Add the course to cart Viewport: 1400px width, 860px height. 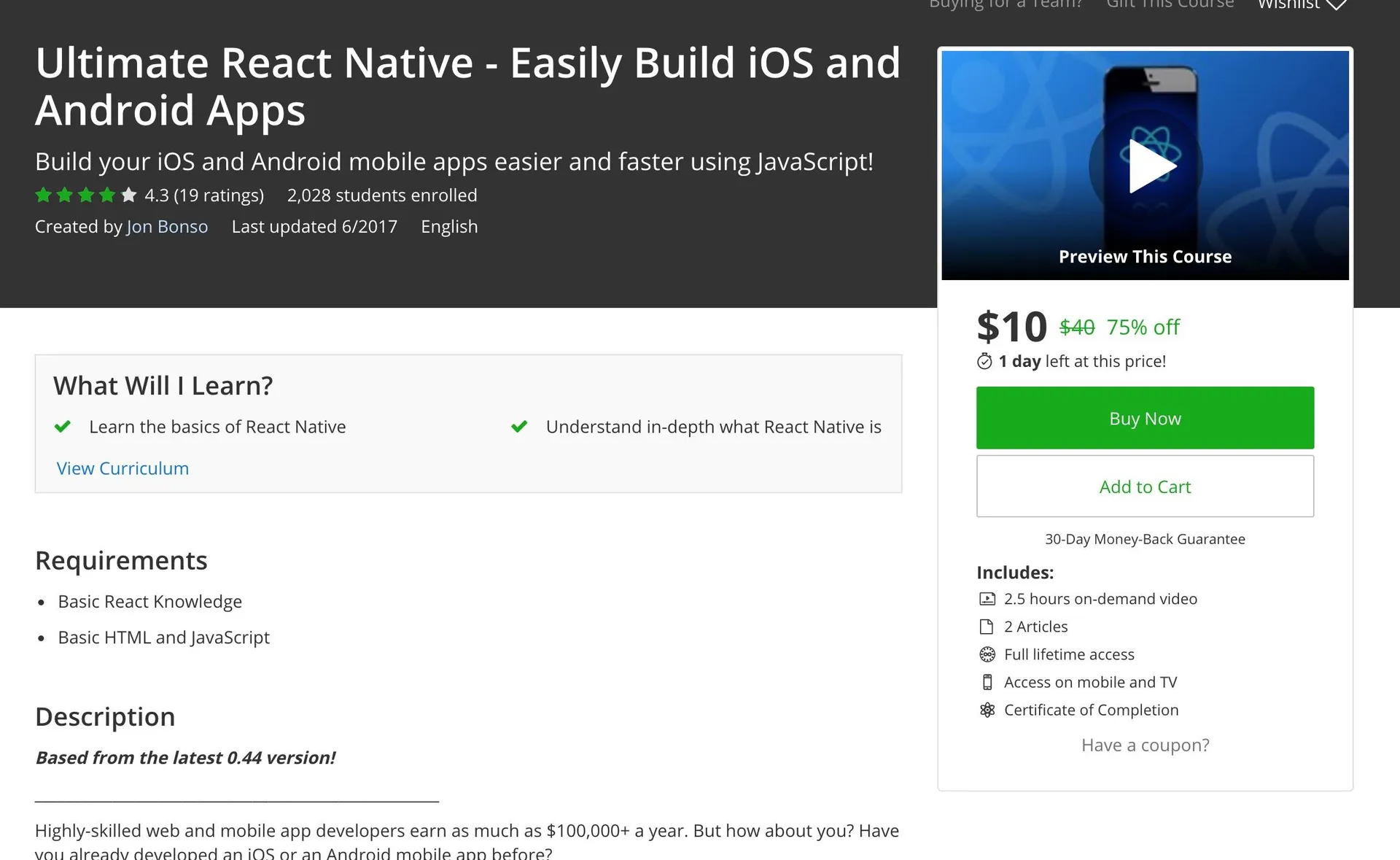coord(1145,487)
